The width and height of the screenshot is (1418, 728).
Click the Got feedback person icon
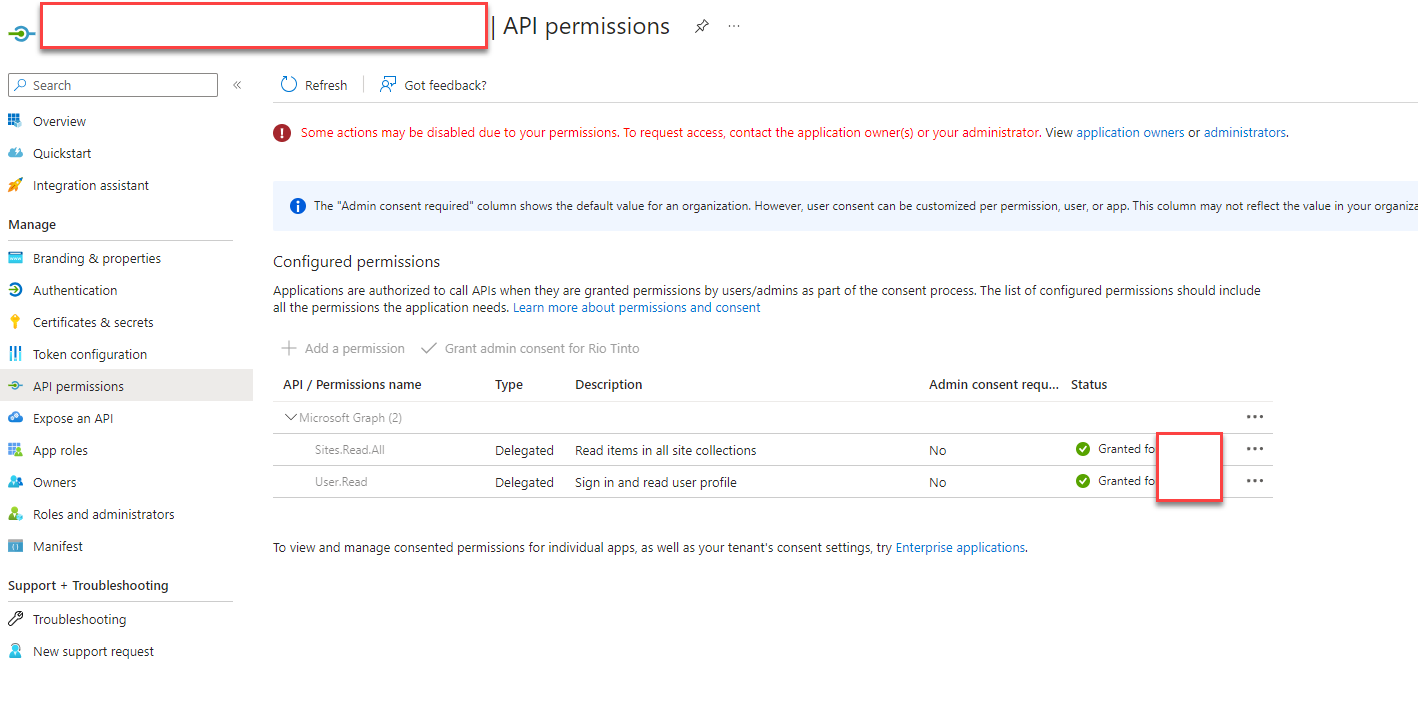pyautogui.click(x=388, y=85)
